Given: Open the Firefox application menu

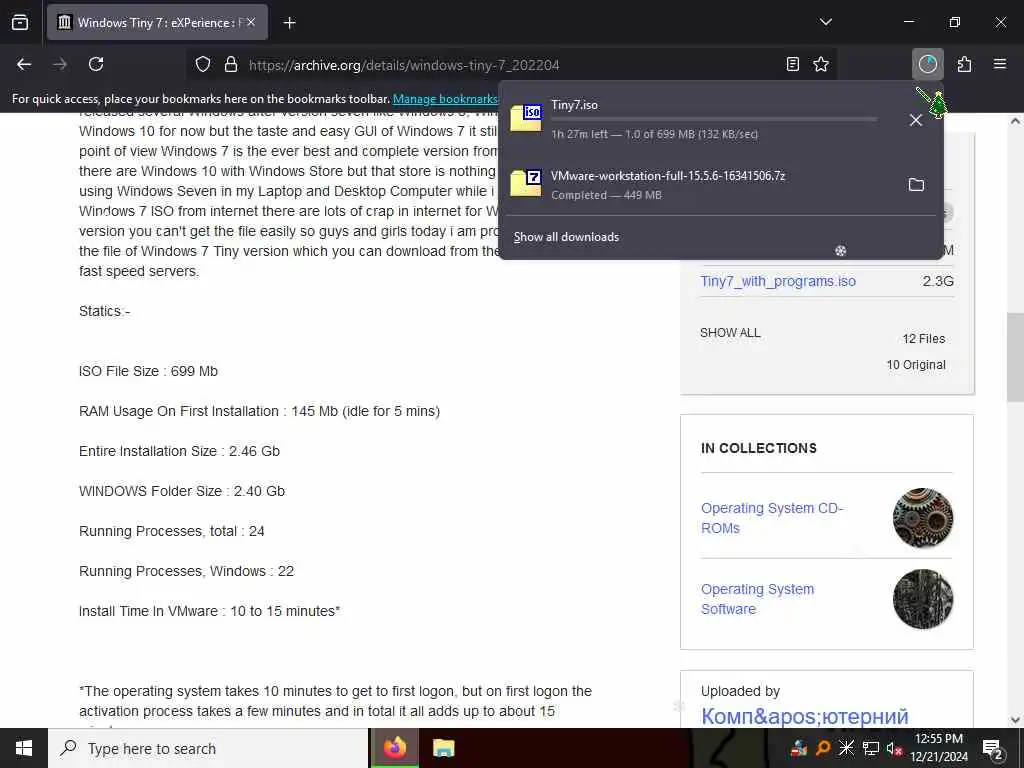Looking at the screenshot, I should [1000, 64].
